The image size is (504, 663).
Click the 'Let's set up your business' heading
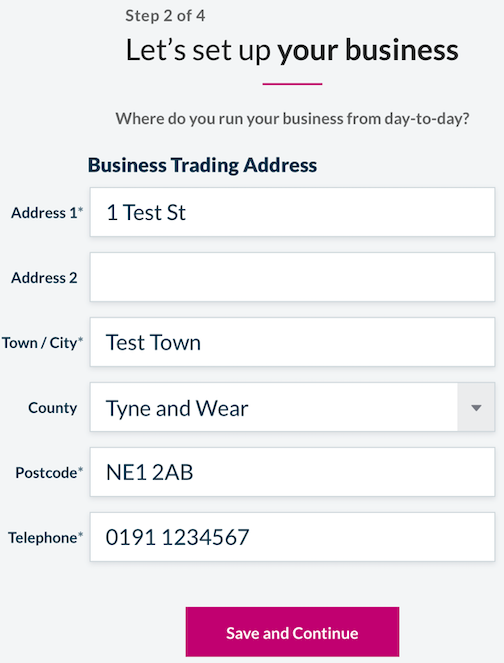[292, 50]
